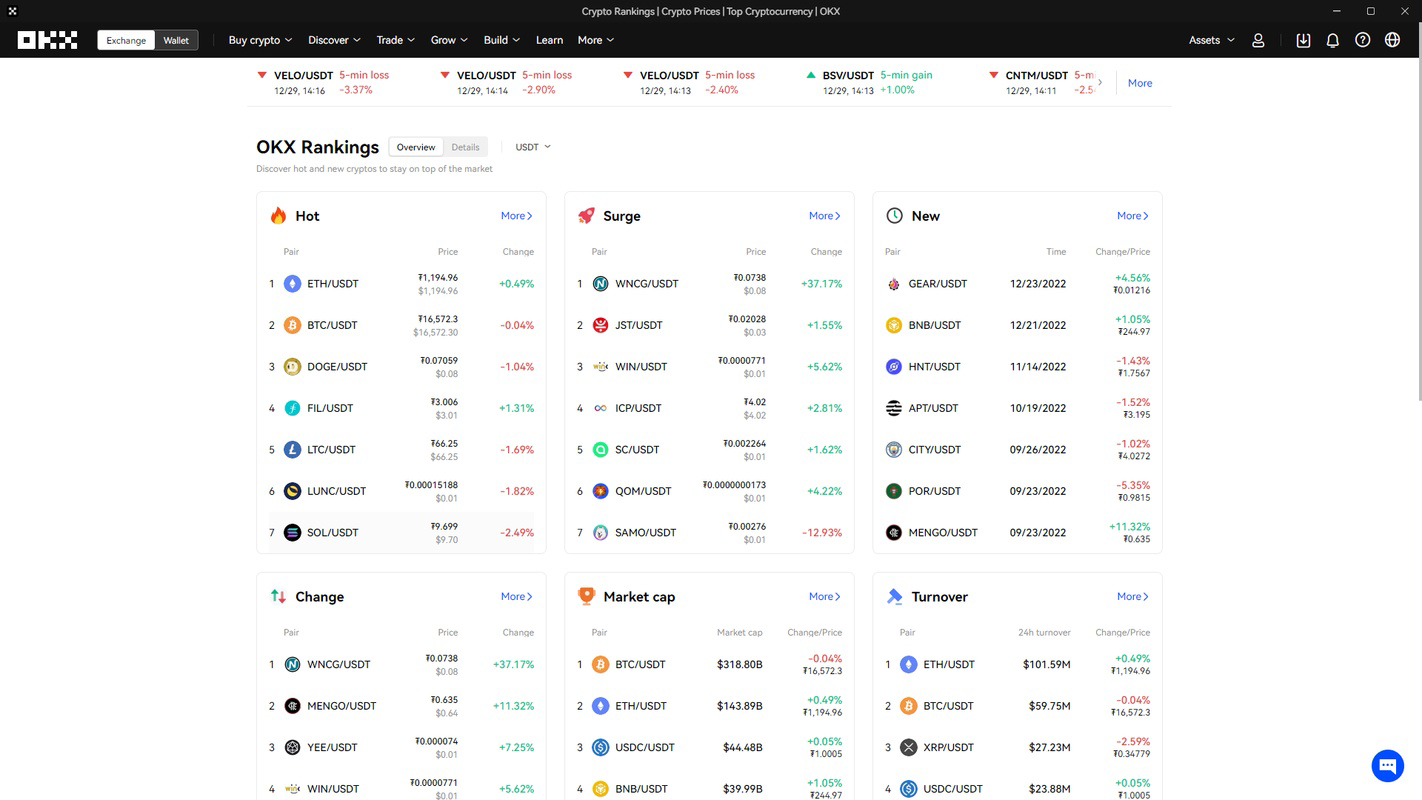Select the Overview view
Image resolution: width=1422 pixels, height=800 pixels.
pyautogui.click(x=416, y=147)
